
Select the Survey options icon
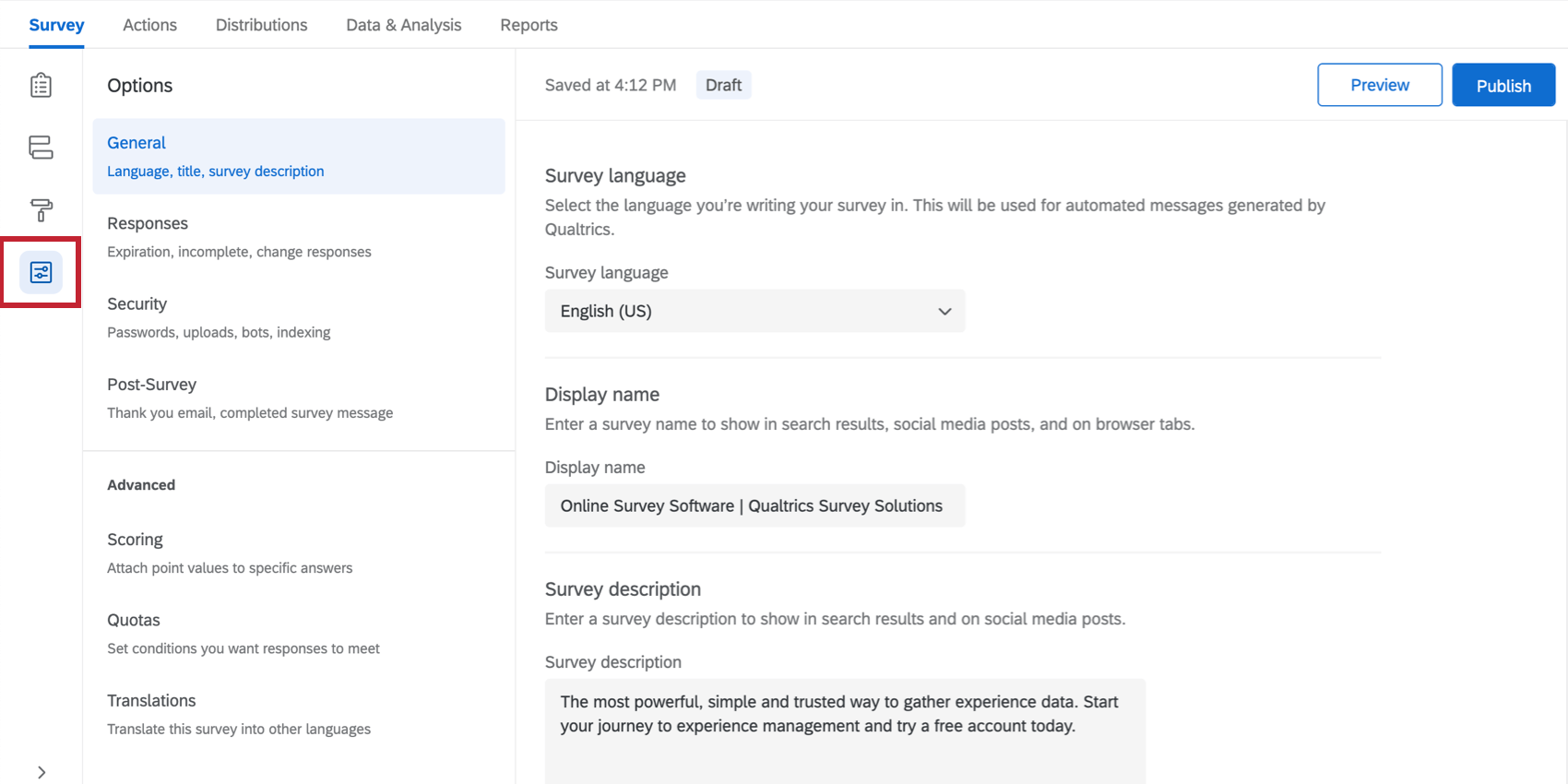(41, 272)
